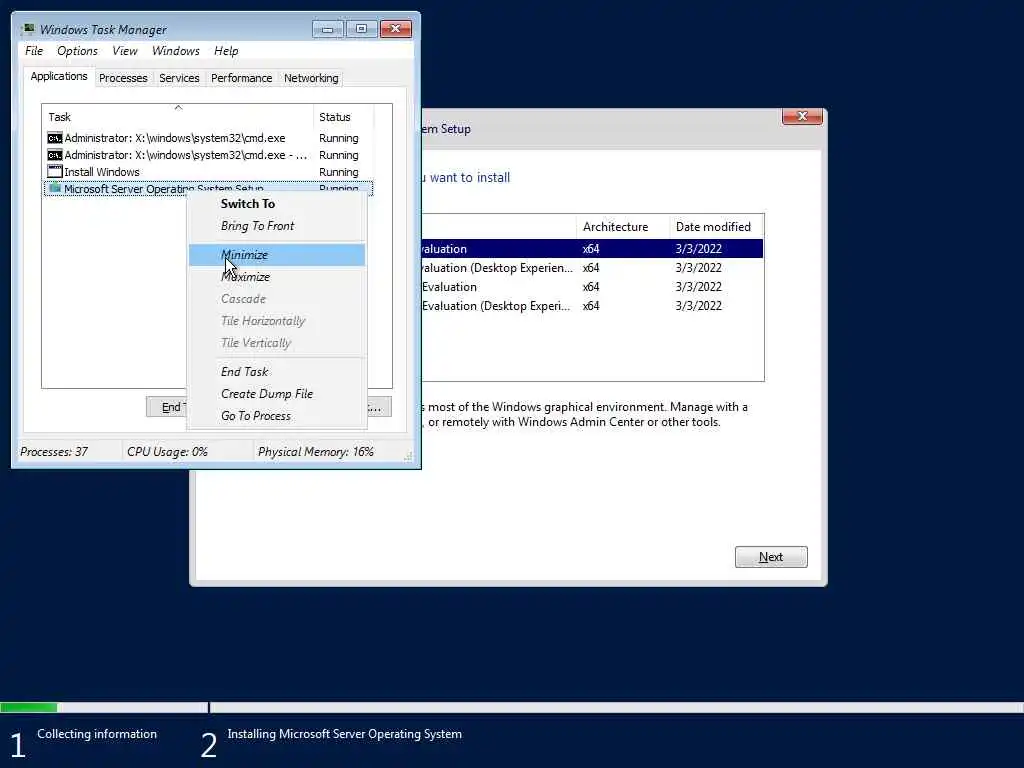
Task: Close the Server Operating System Setup window
Action: (802, 117)
